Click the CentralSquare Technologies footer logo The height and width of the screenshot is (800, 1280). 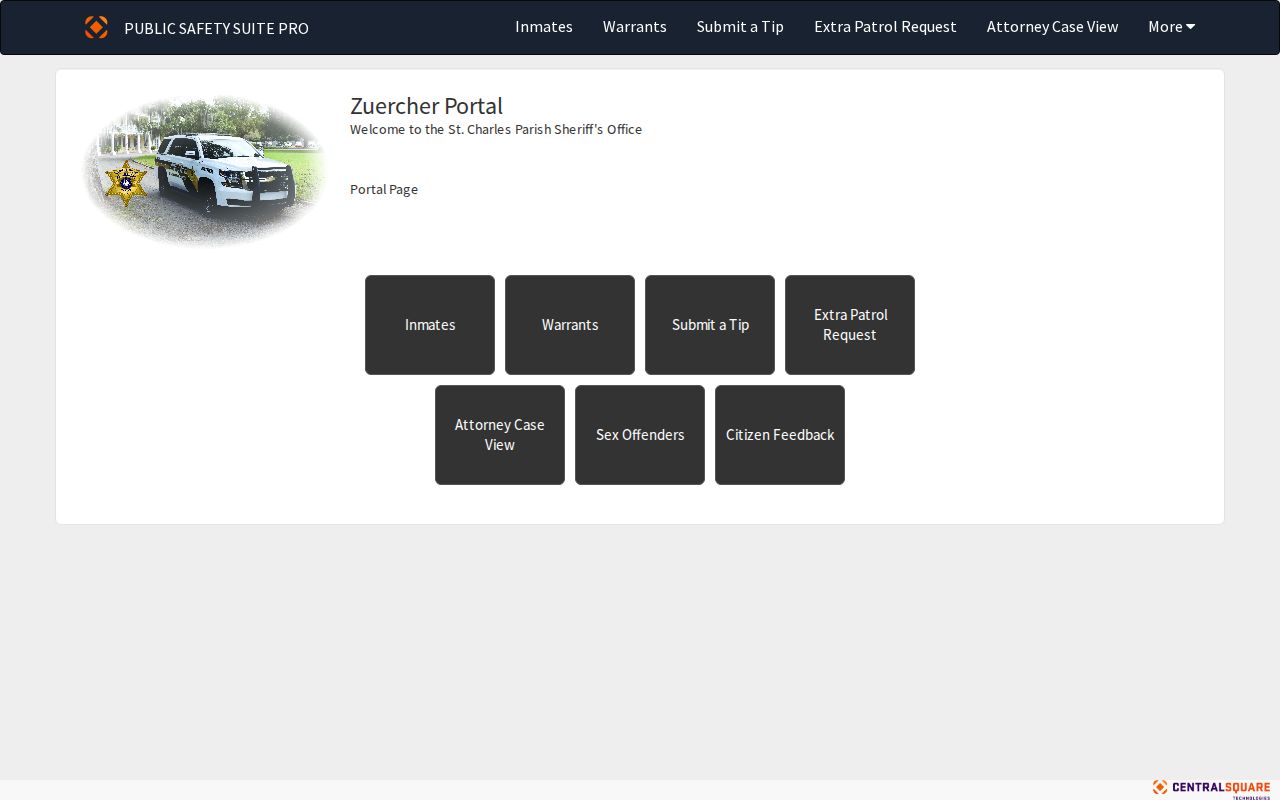point(1211,789)
